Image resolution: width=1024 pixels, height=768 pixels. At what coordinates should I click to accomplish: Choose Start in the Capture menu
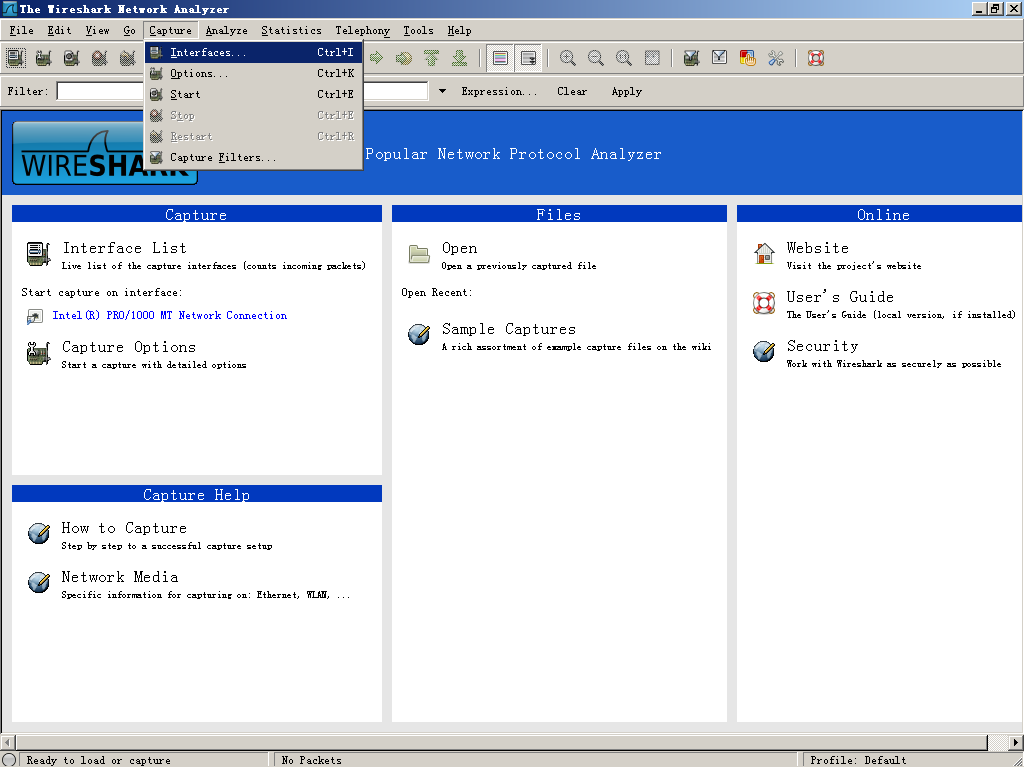(253, 94)
